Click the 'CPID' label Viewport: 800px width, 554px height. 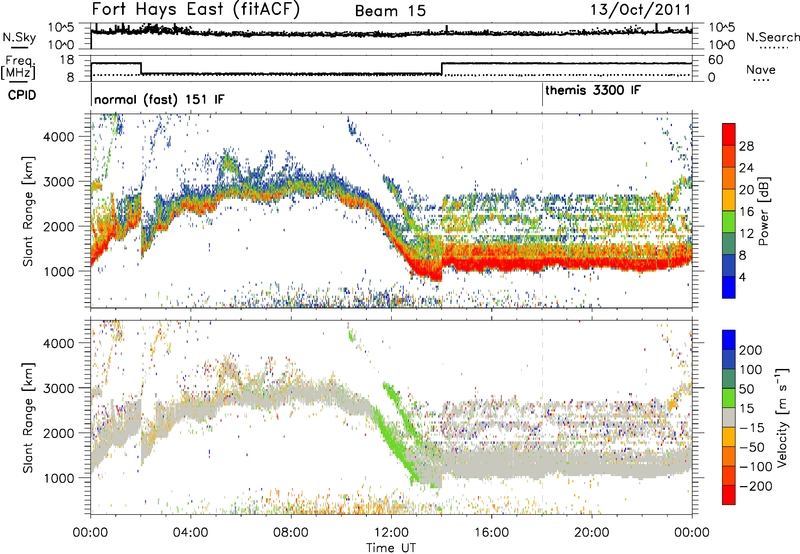[21, 95]
